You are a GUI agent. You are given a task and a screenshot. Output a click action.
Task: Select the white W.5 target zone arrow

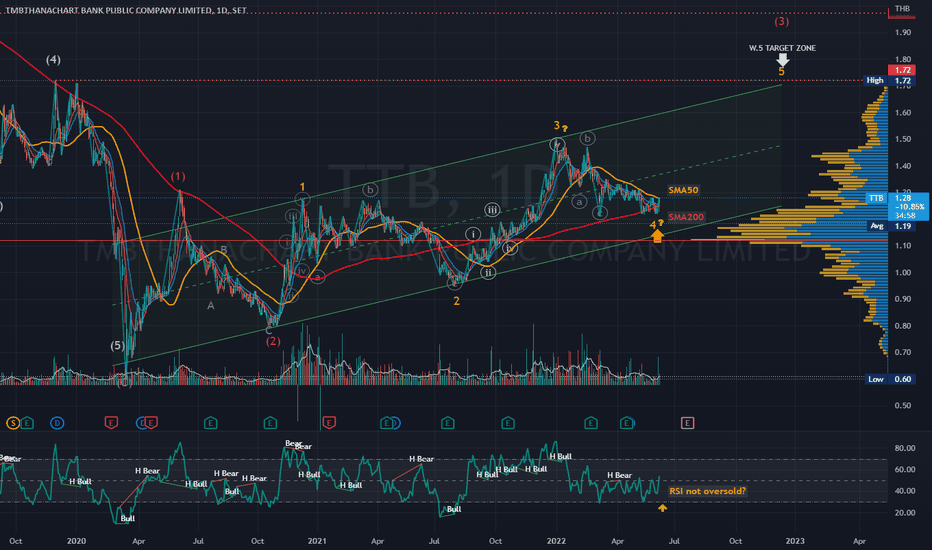pyautogui.click(x=783, y=59)
